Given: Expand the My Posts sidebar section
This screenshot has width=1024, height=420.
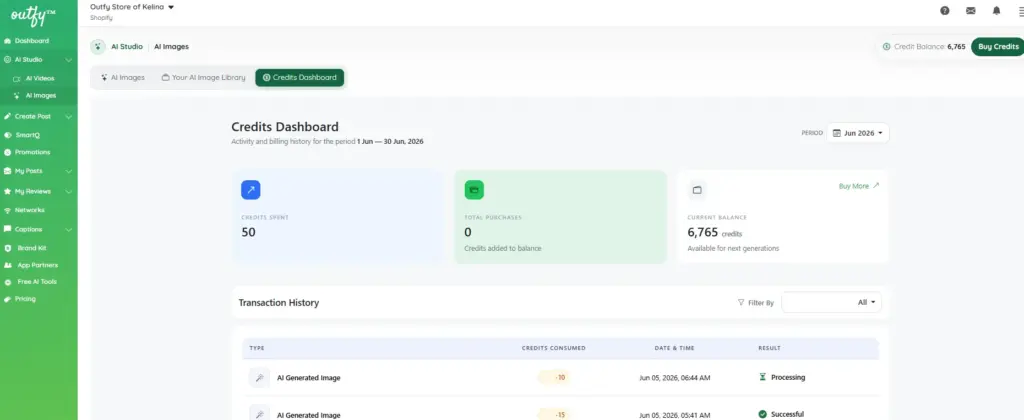Looking at the screenshot, I should pyautogui.click(x=69, y=171).
